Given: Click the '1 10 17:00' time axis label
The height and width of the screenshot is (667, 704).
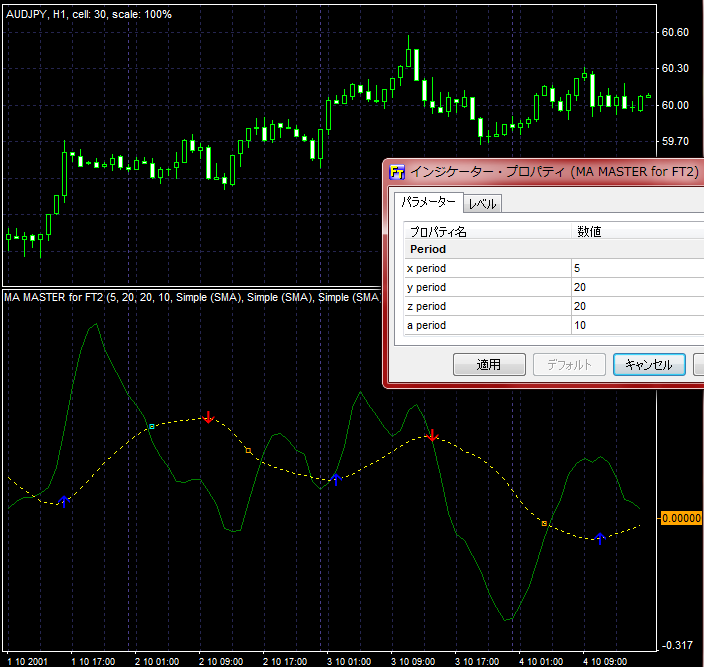Looking at the screenshot, I should coord(93,662).
